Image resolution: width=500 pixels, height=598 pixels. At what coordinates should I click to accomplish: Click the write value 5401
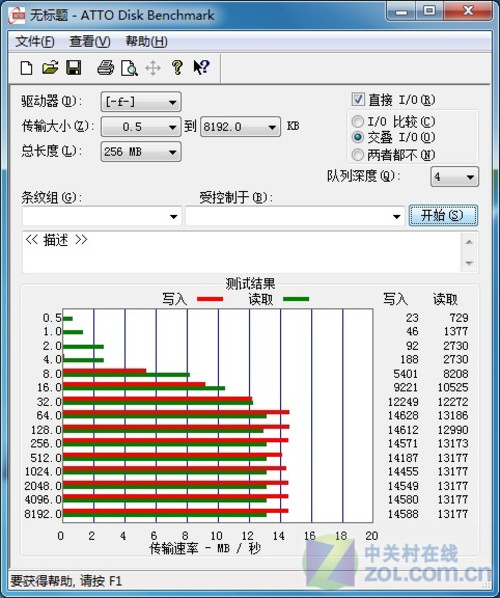(x=405, y=373)
